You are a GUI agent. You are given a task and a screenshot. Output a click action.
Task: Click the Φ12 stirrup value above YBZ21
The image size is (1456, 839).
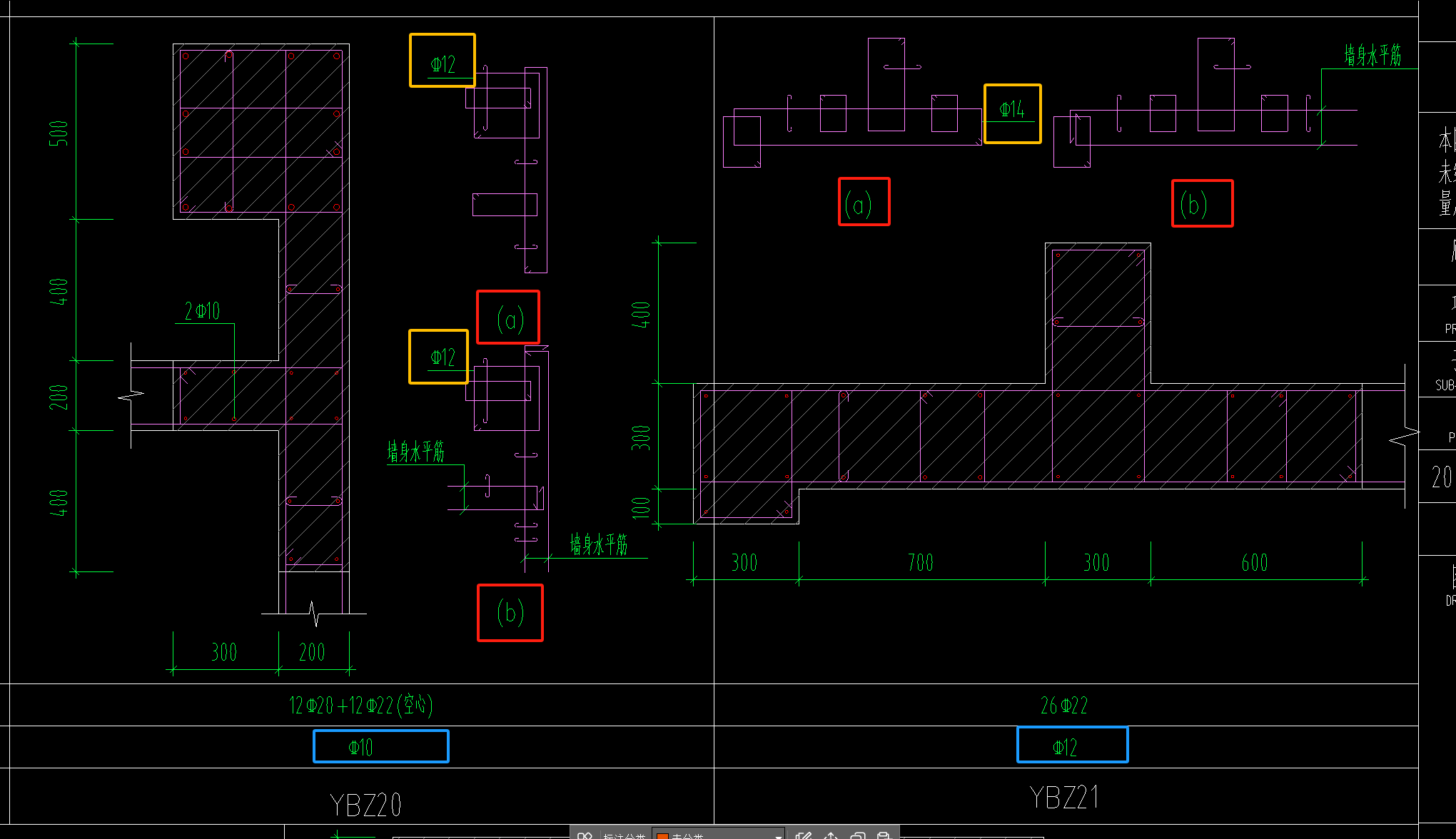pos(1064,747)
